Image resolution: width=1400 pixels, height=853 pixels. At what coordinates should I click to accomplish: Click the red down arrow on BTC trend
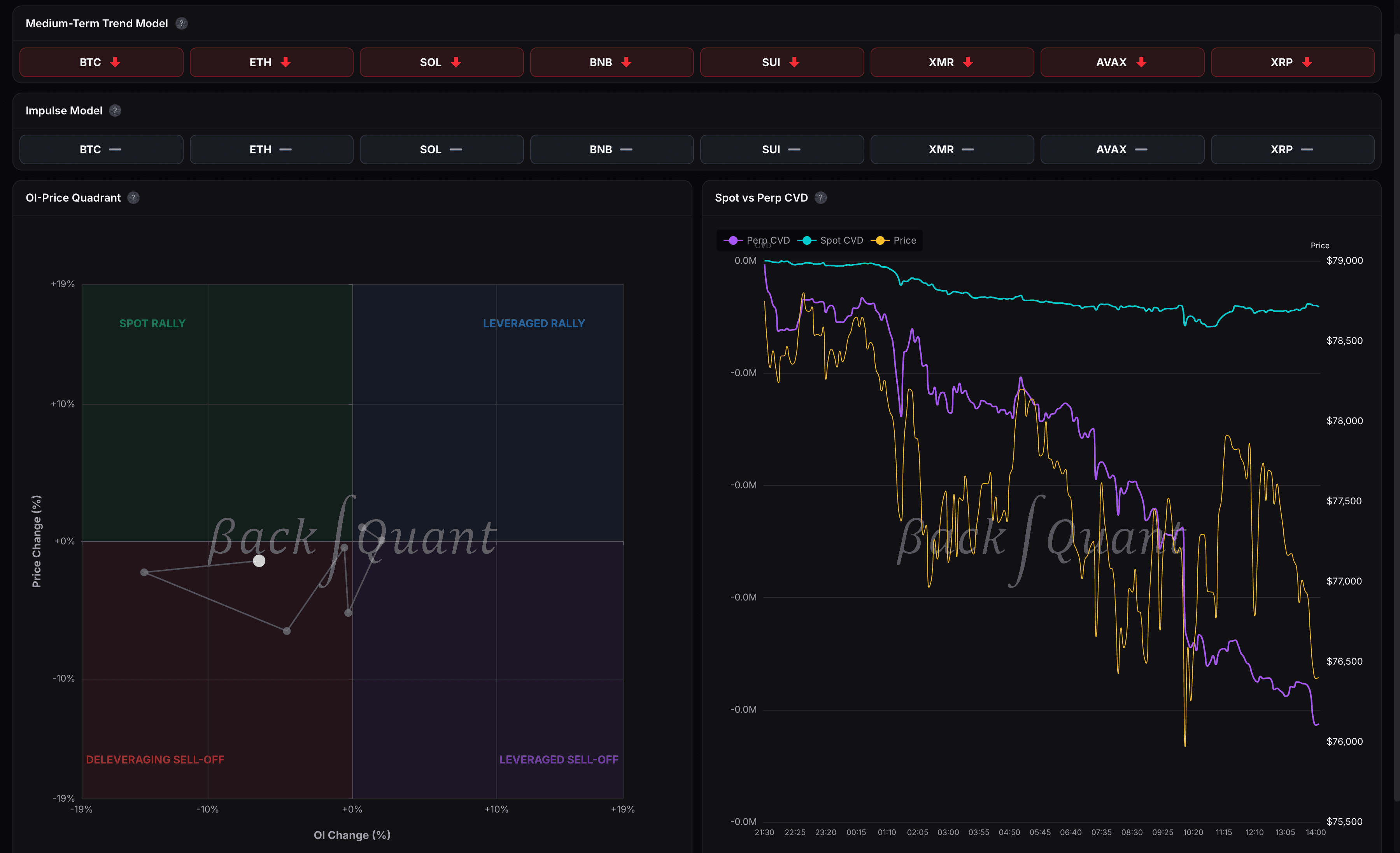116,63
